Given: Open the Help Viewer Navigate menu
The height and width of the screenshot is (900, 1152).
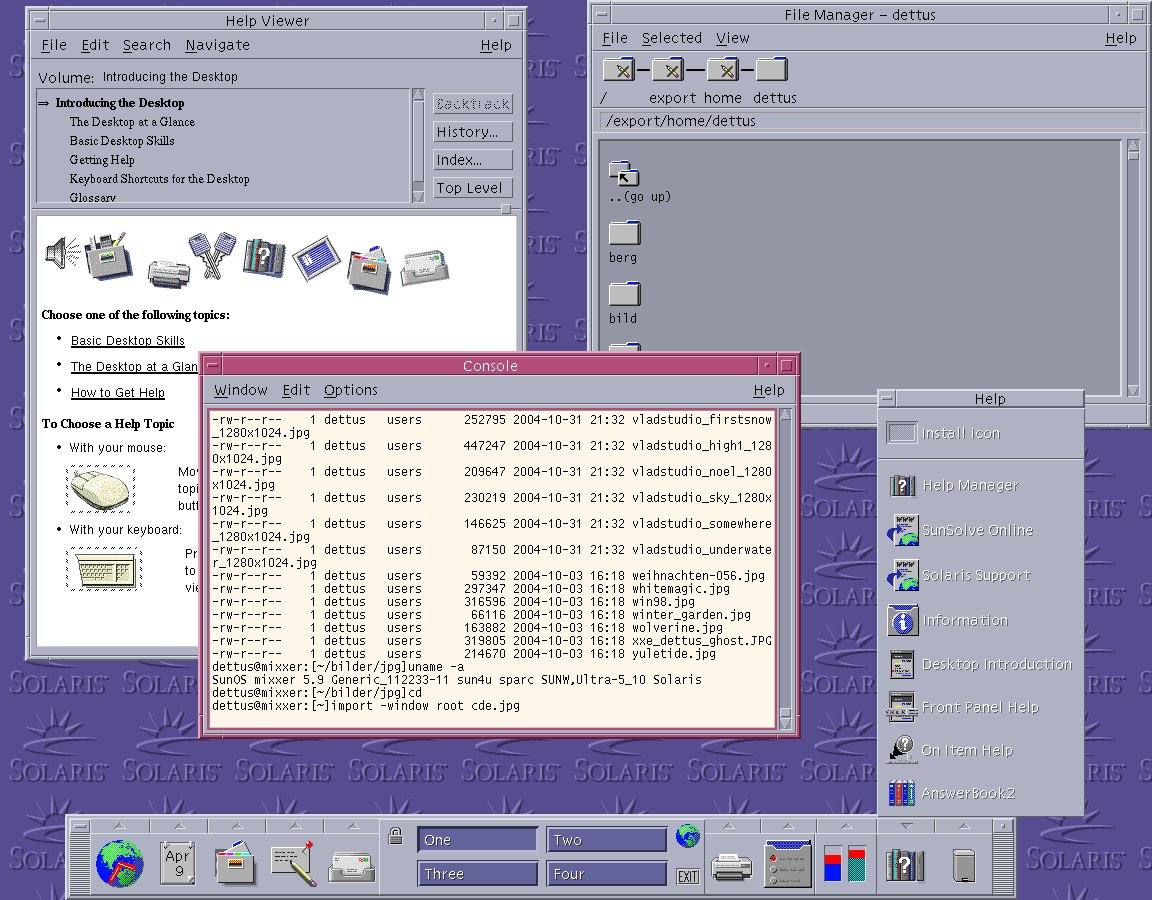Looking at the screenshot, I should [x=217, y=45].
